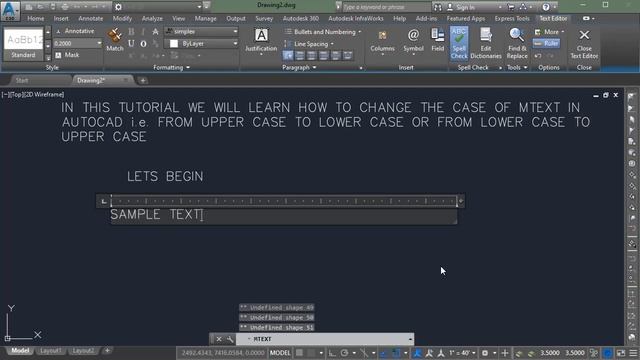Screen dimensions: 640x360
Task: Close the command line window
Action: pyautogui.click(x=219, y=339)
